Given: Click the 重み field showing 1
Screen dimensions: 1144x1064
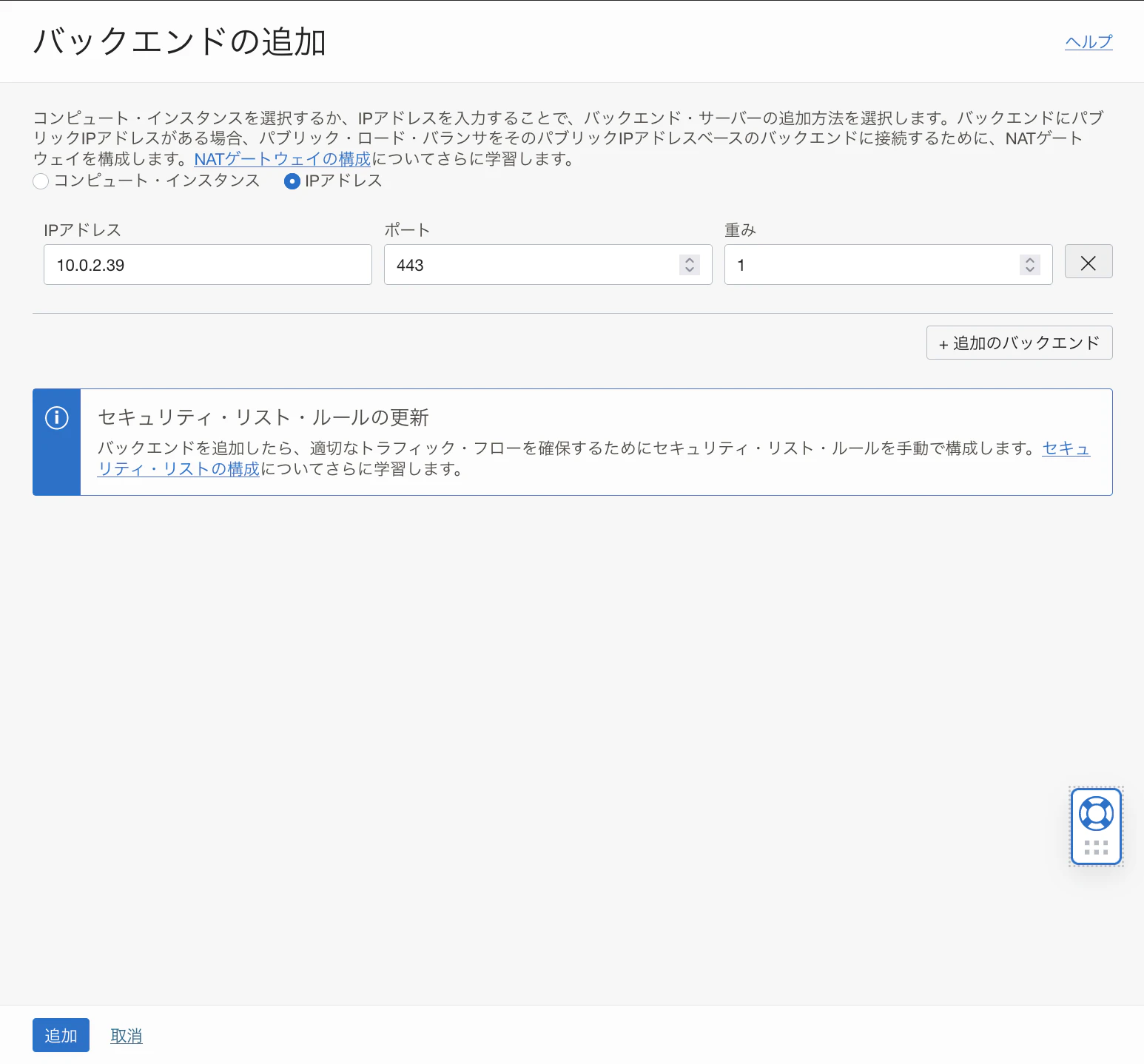Looking at the screenshot, I should click(889, 265).
